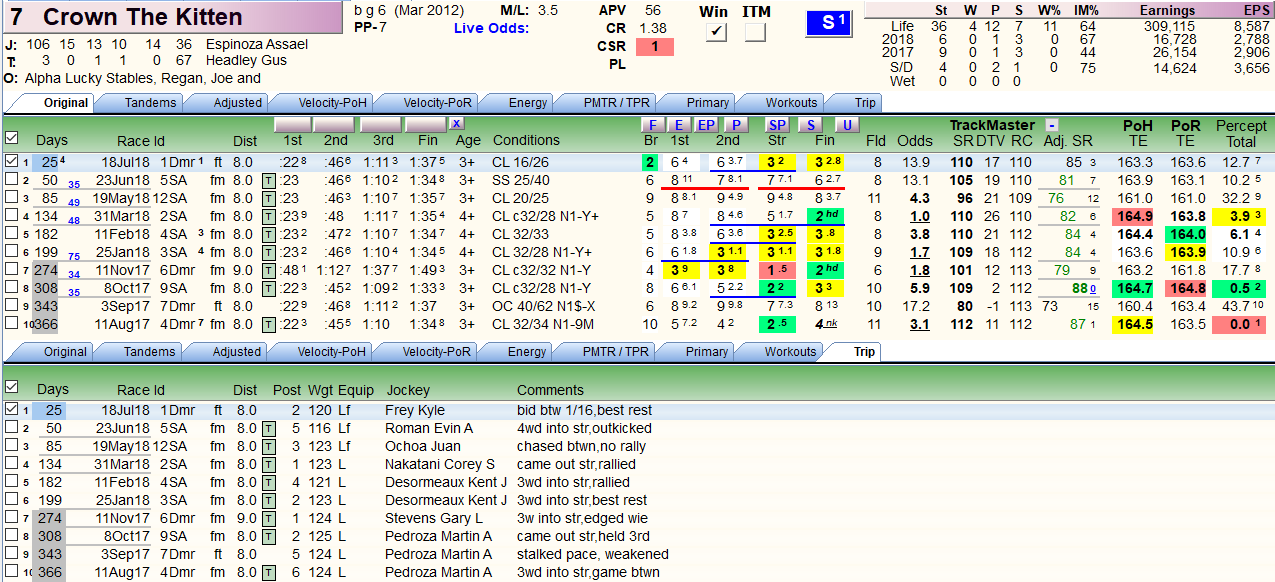Click the Live Odds label
The image size is (1275, 582).
[491, 28]
